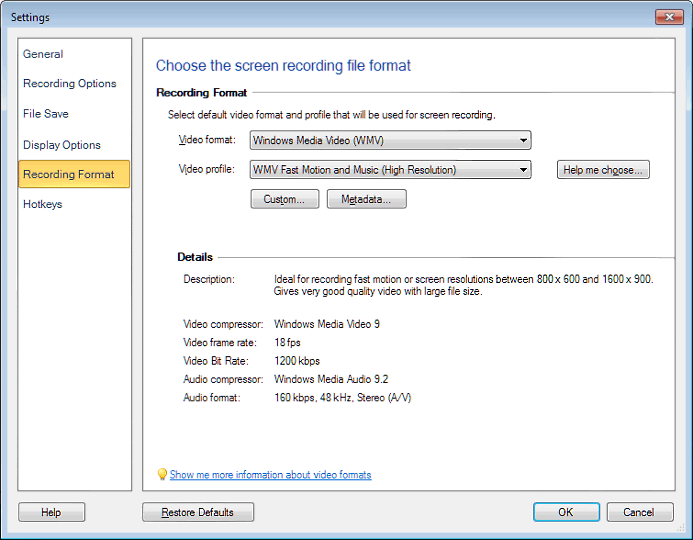
Task: Expand the Video profile combo box
Action: pos(390,170)
